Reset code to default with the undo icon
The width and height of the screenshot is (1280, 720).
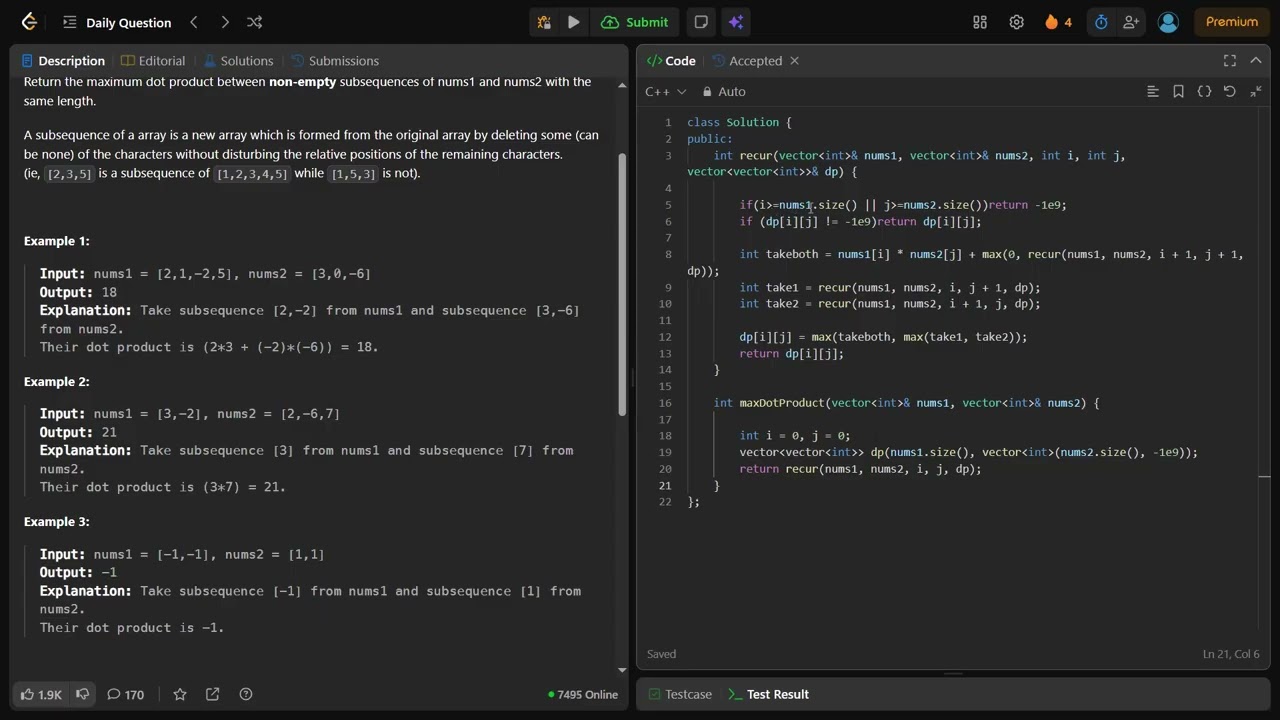tap(1230, 92)
